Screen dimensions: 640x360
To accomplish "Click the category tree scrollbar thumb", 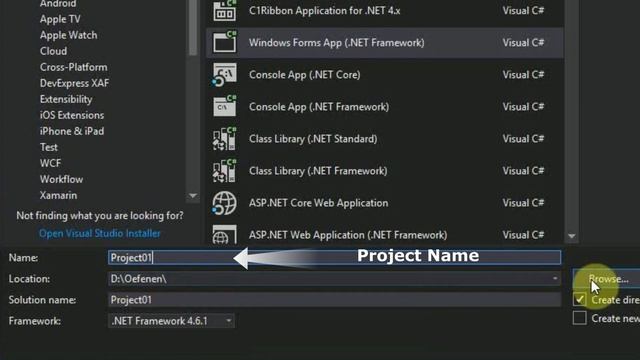I will coord(193,27).
